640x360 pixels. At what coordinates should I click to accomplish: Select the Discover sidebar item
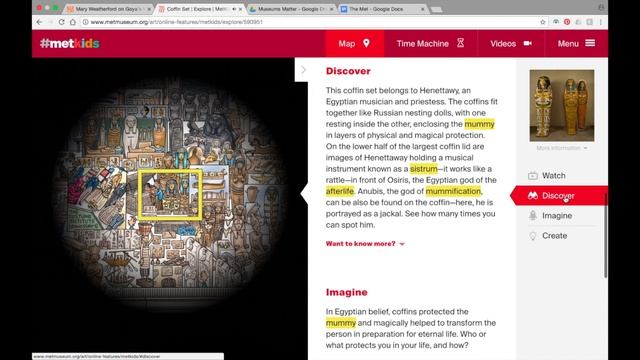click(x=559, y=196)
